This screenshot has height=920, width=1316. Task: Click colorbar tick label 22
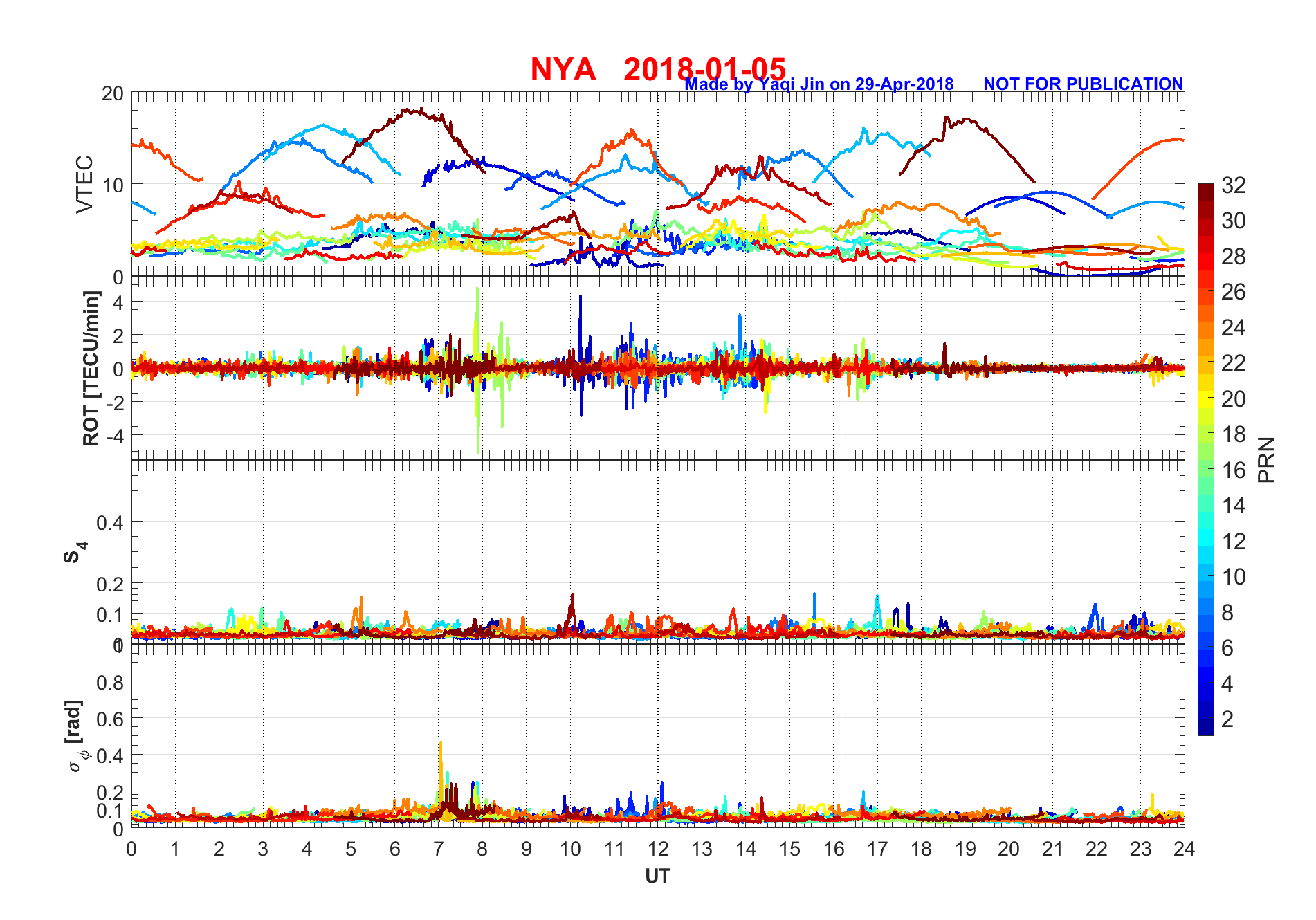coord(1234,363)
